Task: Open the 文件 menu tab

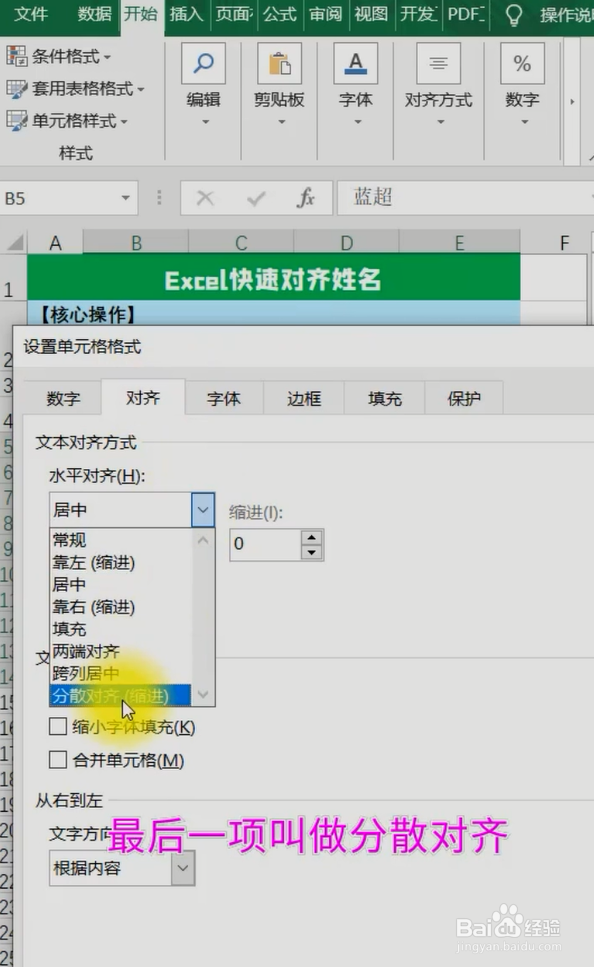Action: [x=31, y=14]
